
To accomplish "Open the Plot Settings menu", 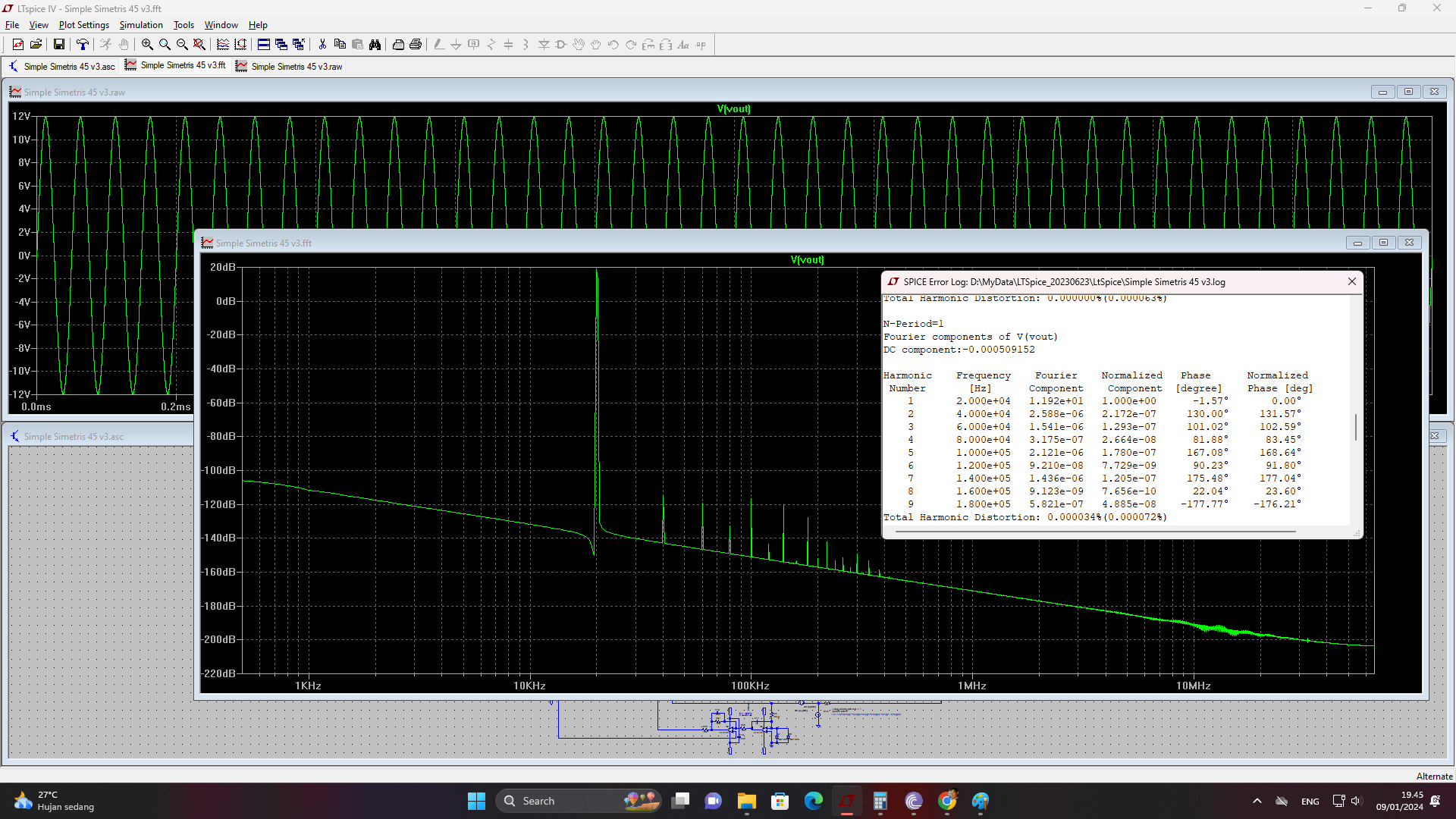I will (x=84, y=25).
